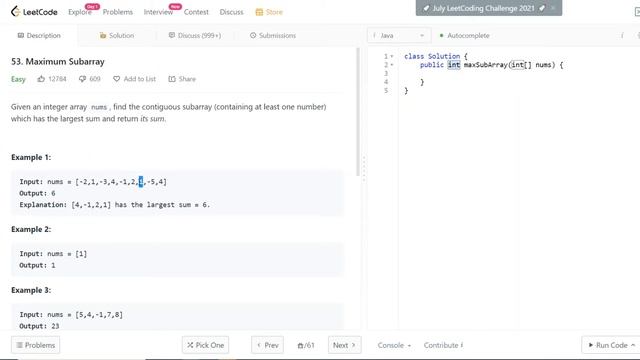
Task: Open the Interview menu item
Action: 158,12
